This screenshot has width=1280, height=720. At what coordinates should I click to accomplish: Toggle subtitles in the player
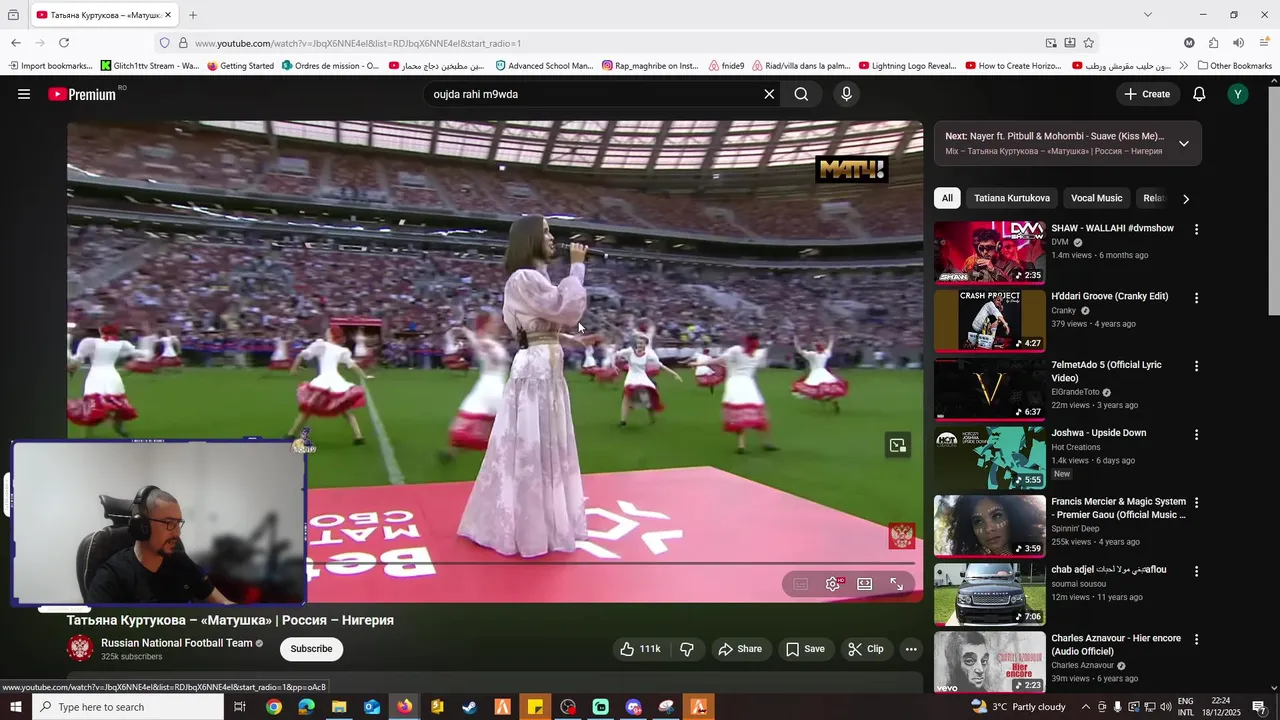tap(800, 584)
